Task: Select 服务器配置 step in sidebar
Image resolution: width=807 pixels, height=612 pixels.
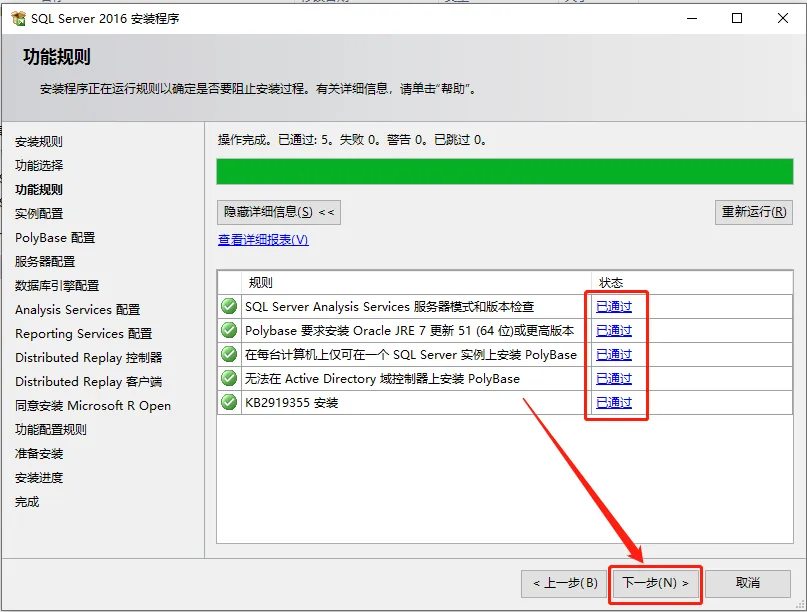Action: coord(45,261)
